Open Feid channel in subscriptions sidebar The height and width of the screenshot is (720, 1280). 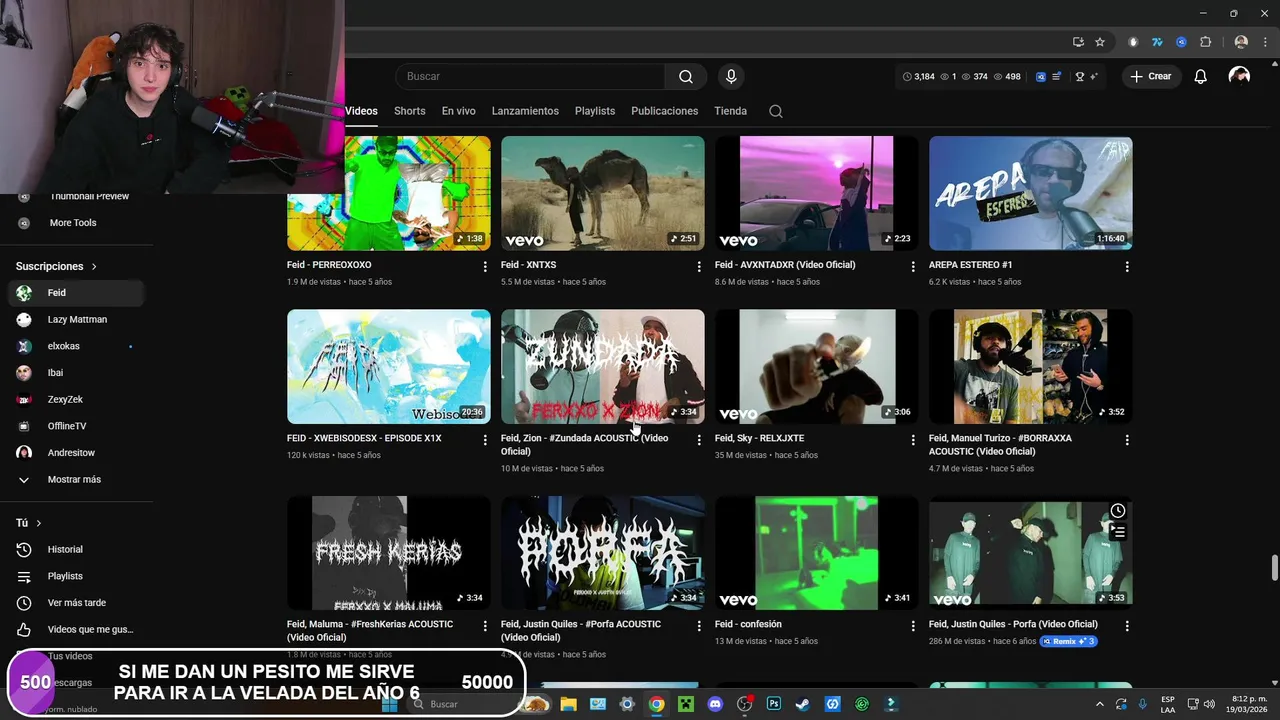click(x=76, y=293)
